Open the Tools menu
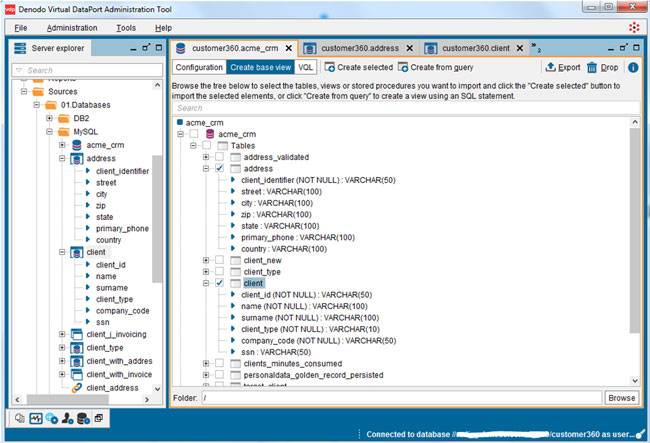The height and width of the screenshot is (443, 650). click(x=126, y=28)
